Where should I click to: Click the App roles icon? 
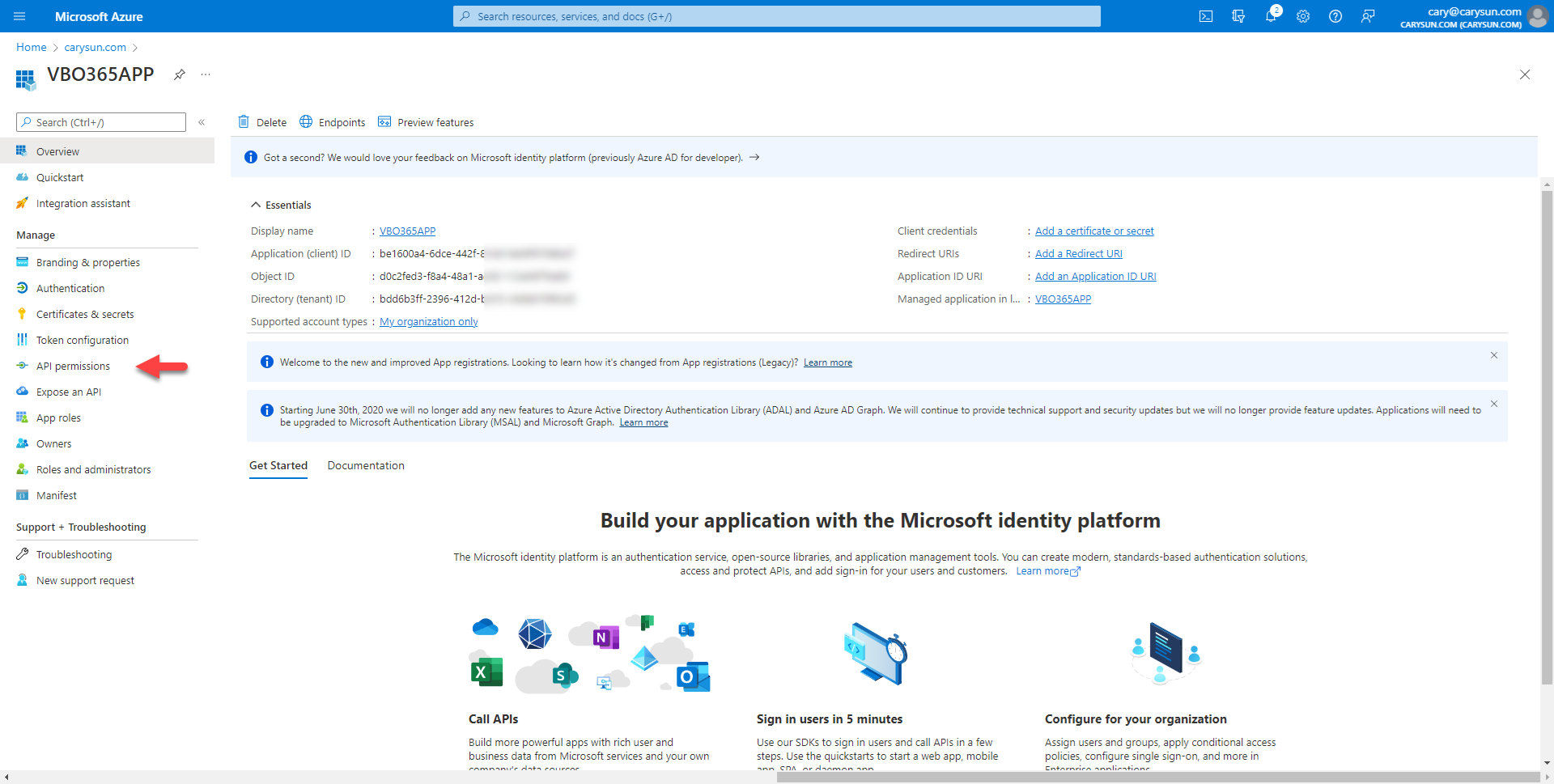[22, 417]
